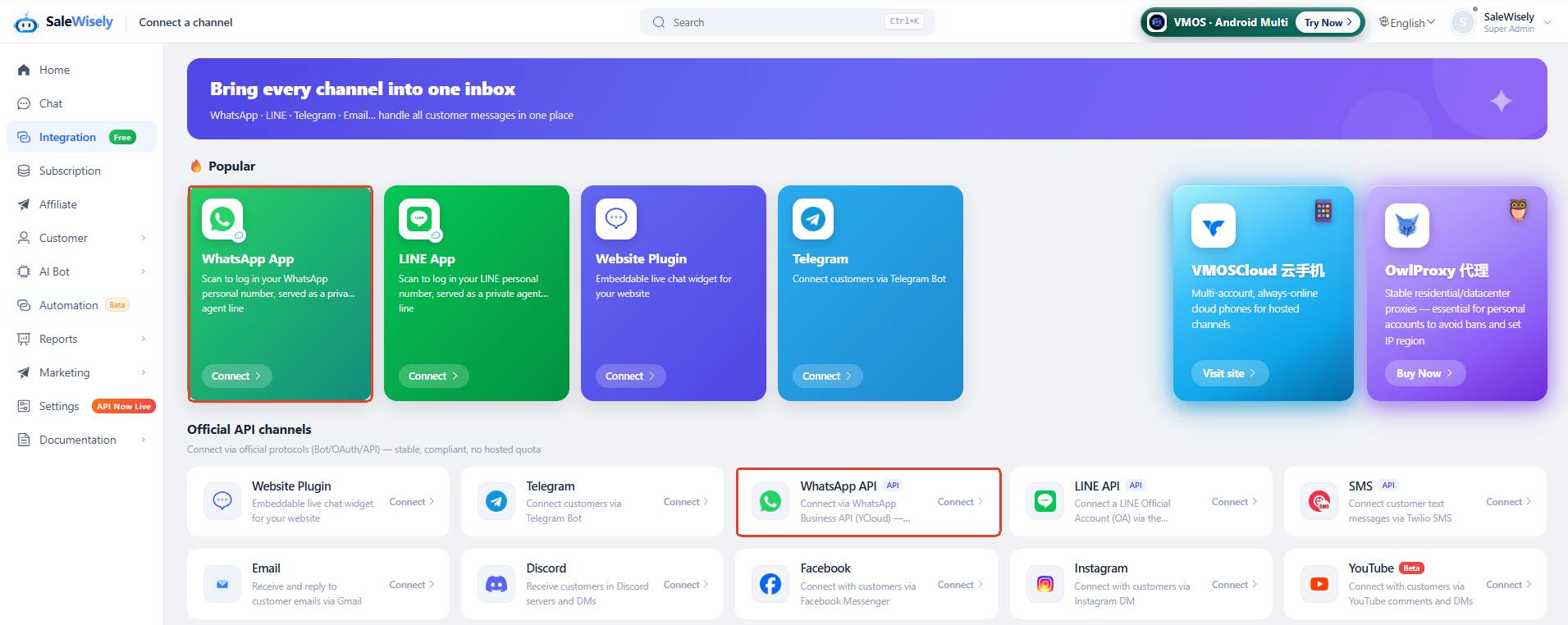
Task: Click the SaleWisely robot logo
Action: coord(26,22)
